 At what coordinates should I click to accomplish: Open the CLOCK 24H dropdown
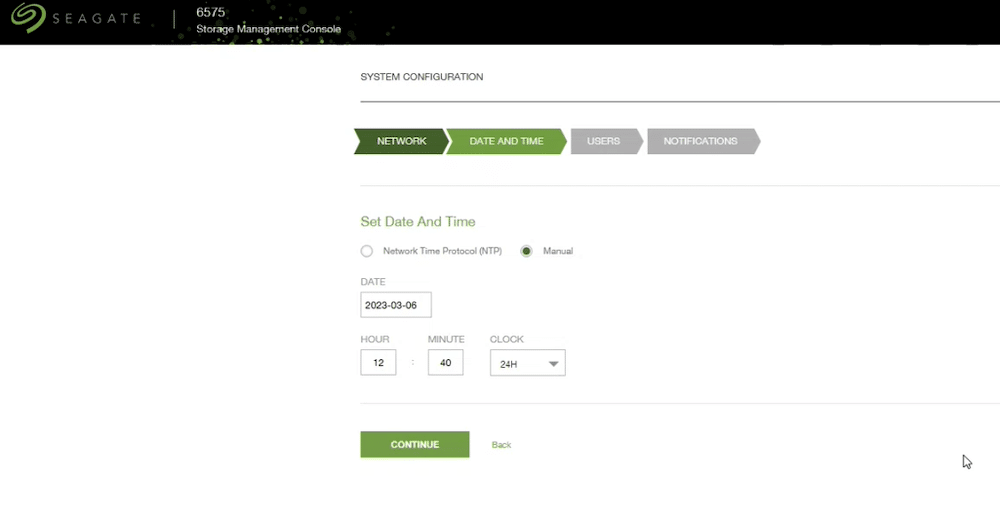coord(527,363)
